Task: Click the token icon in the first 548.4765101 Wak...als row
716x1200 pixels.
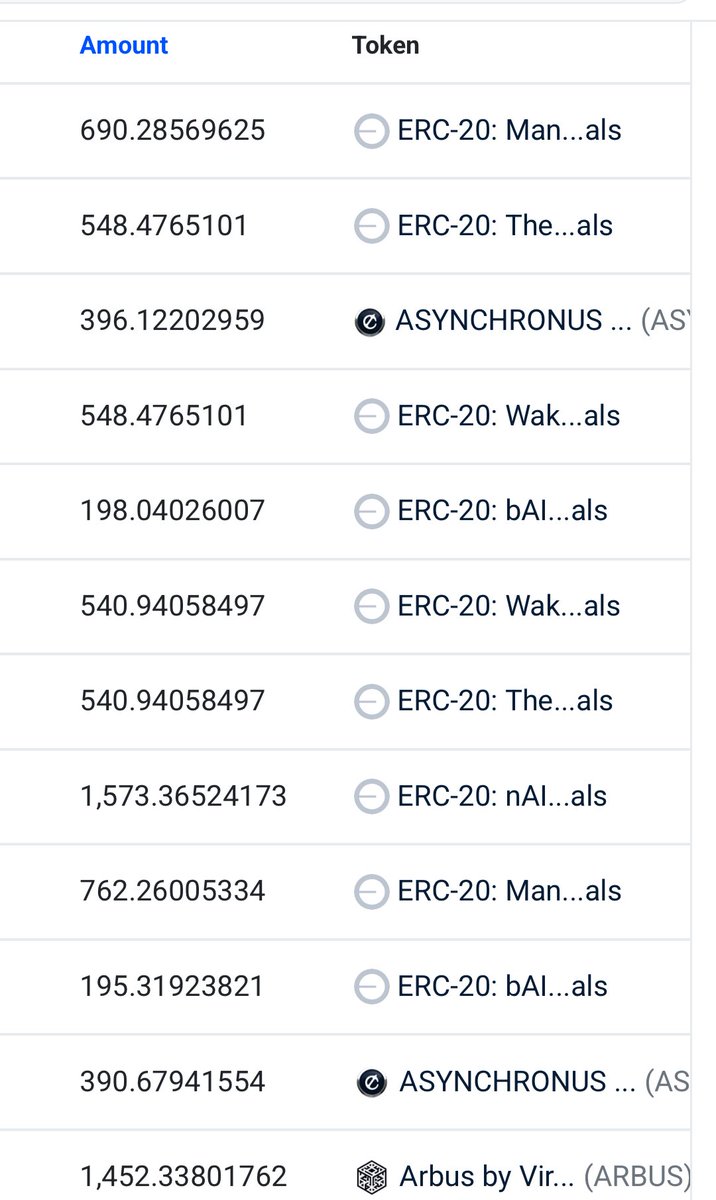Action: pos(371,416)
